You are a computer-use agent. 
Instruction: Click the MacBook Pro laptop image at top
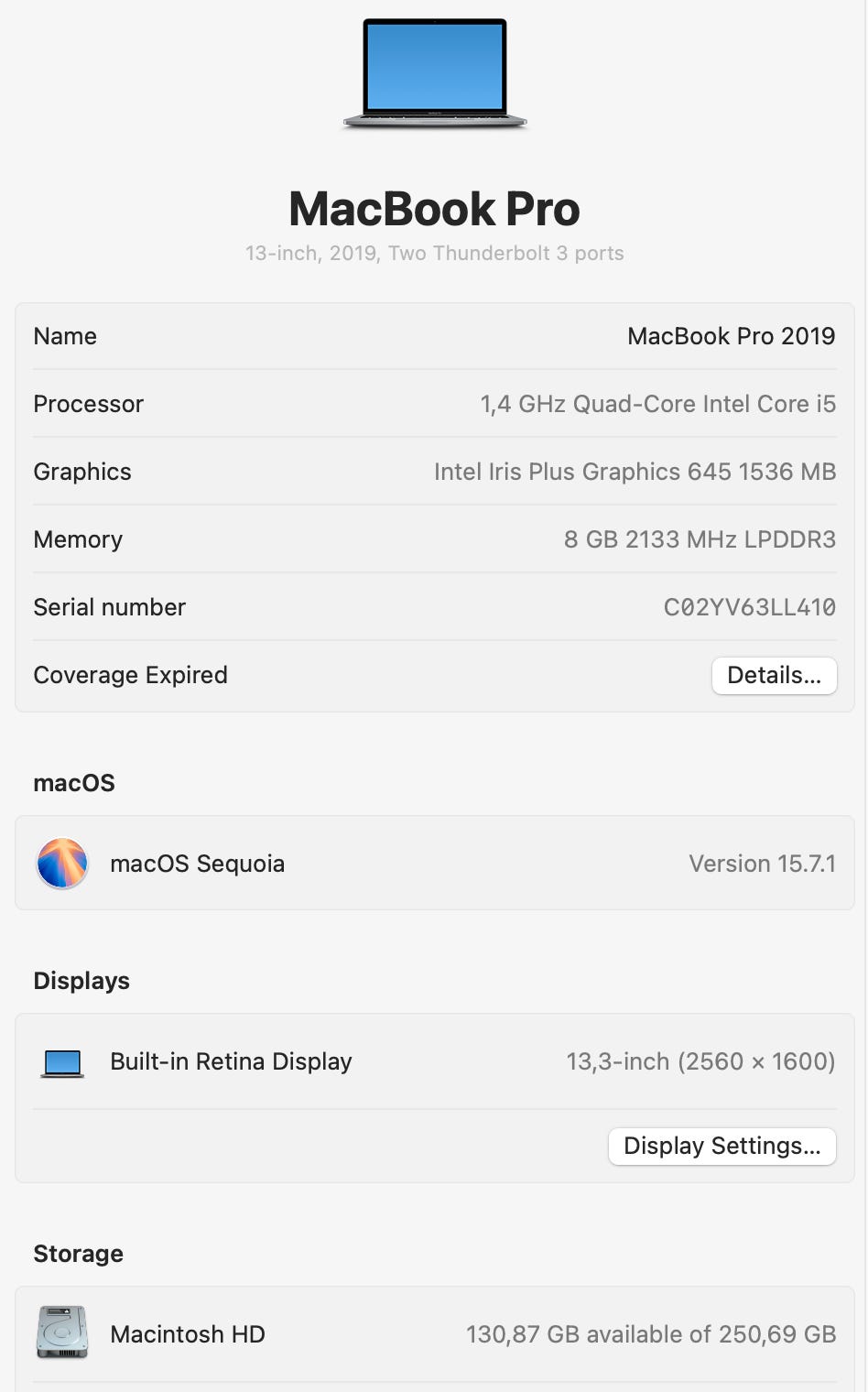tap(435, 73)
